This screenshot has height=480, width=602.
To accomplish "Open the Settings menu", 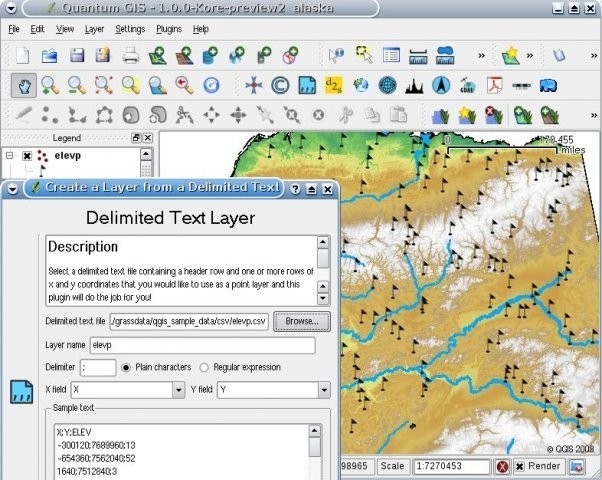I will (130, 29).
